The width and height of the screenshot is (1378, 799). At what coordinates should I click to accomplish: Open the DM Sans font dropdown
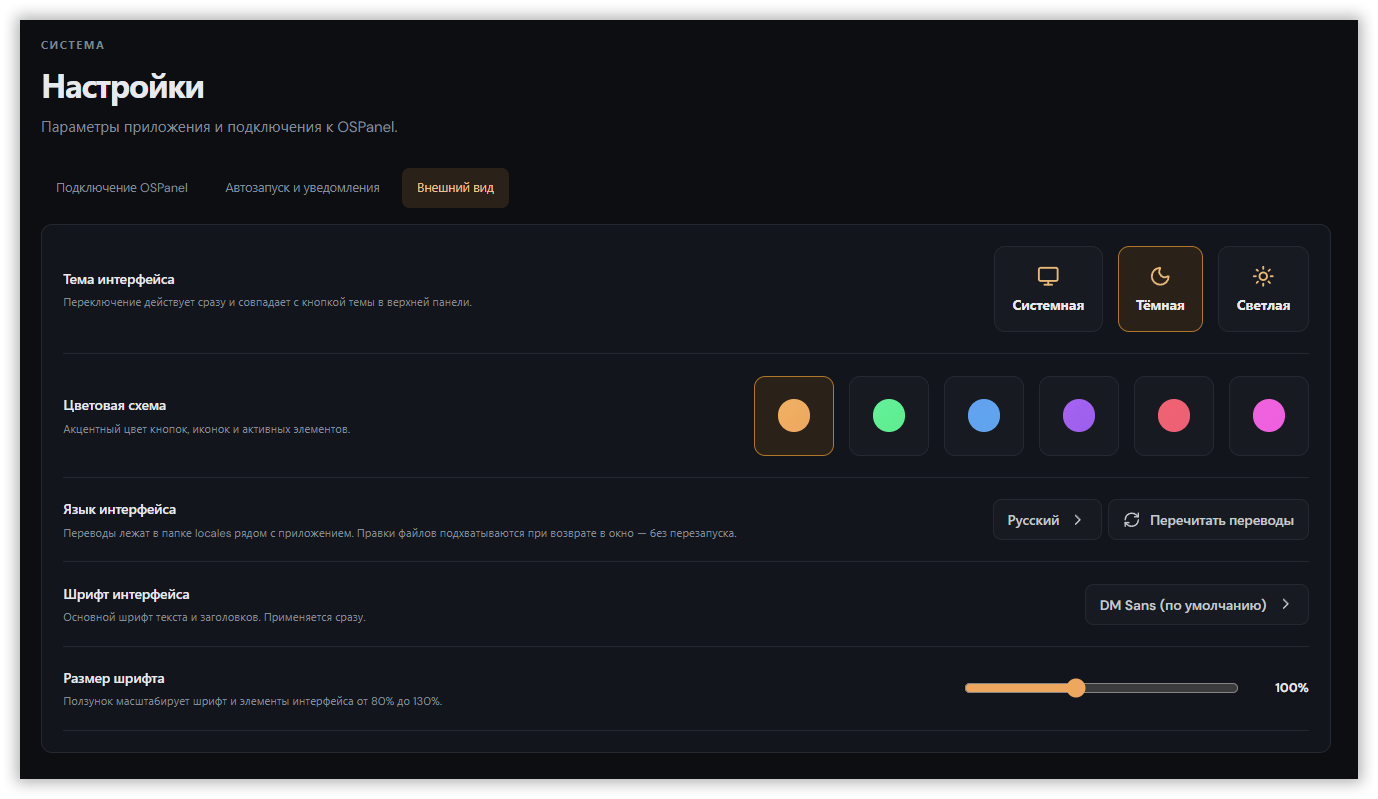(x=1197, y=605)
